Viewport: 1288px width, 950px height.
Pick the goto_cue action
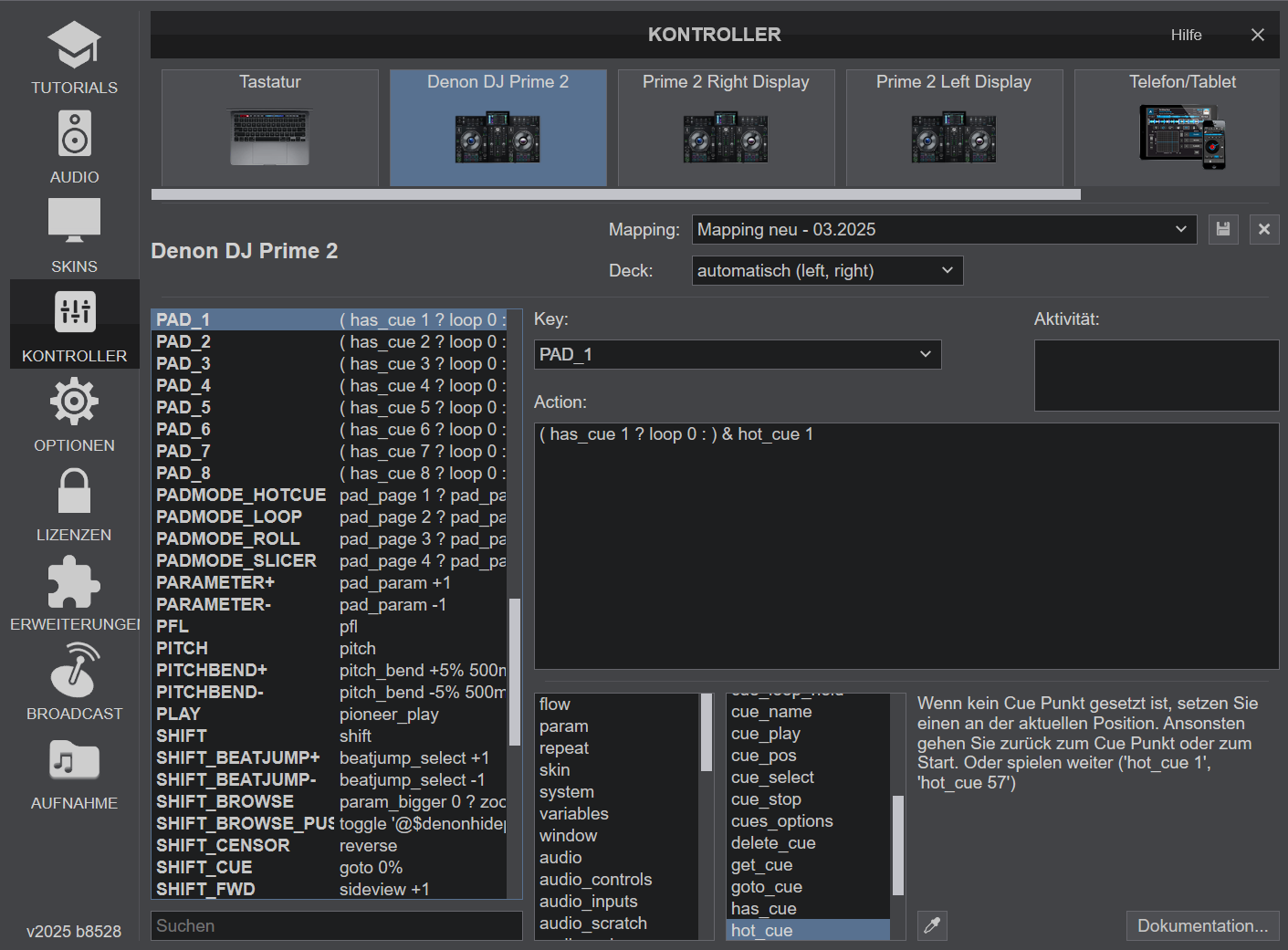coord(809,887)
